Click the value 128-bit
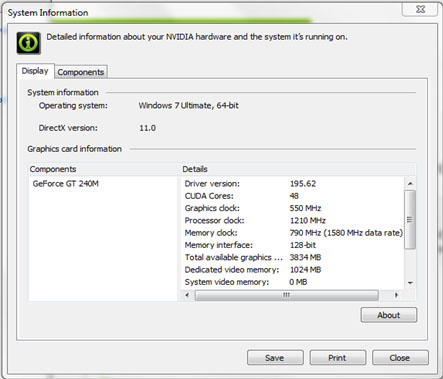This screenshot has height=379, width=443. tap(303, 245)
